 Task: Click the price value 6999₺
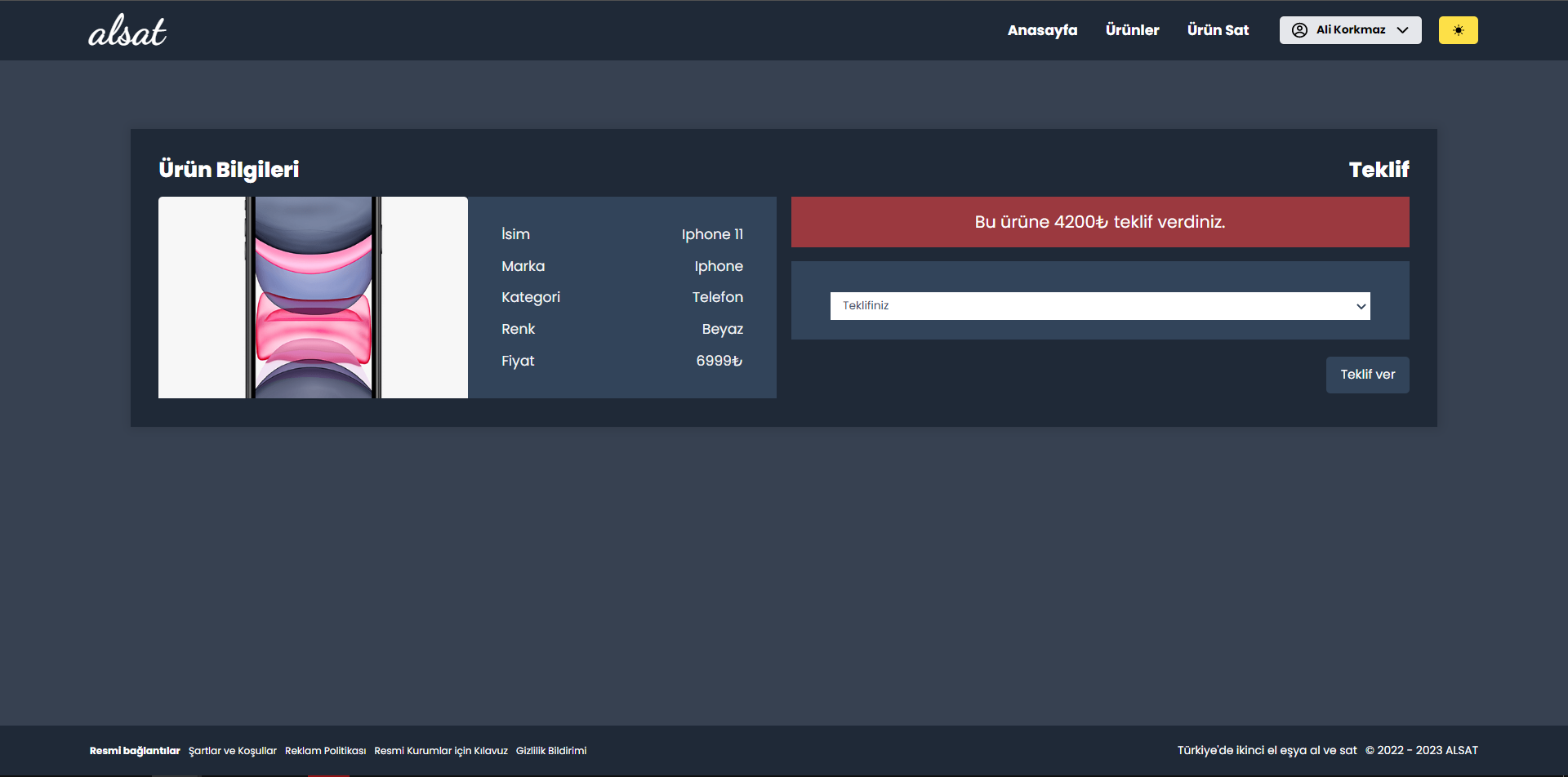[x=719, y=361]
